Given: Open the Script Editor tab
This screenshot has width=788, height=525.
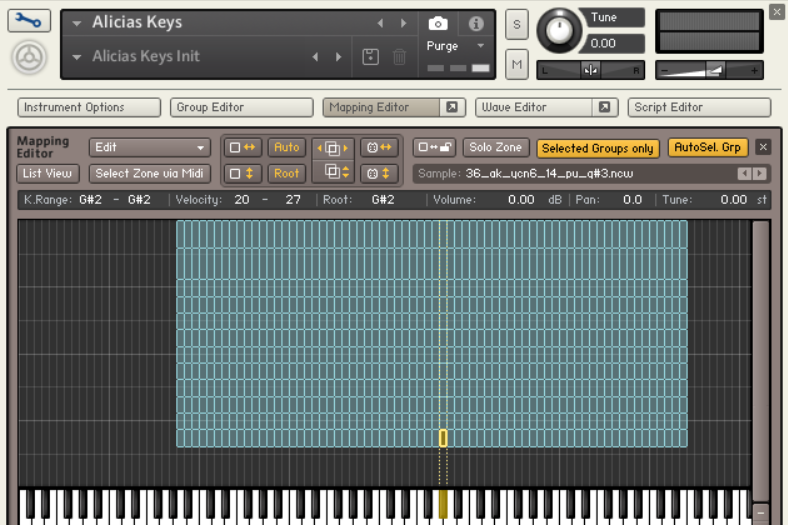Looking at the screenshot, I should pos(699,107).
